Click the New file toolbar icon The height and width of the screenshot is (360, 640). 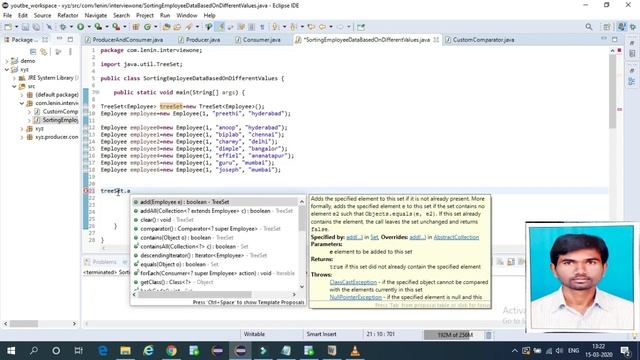[8, 27]
